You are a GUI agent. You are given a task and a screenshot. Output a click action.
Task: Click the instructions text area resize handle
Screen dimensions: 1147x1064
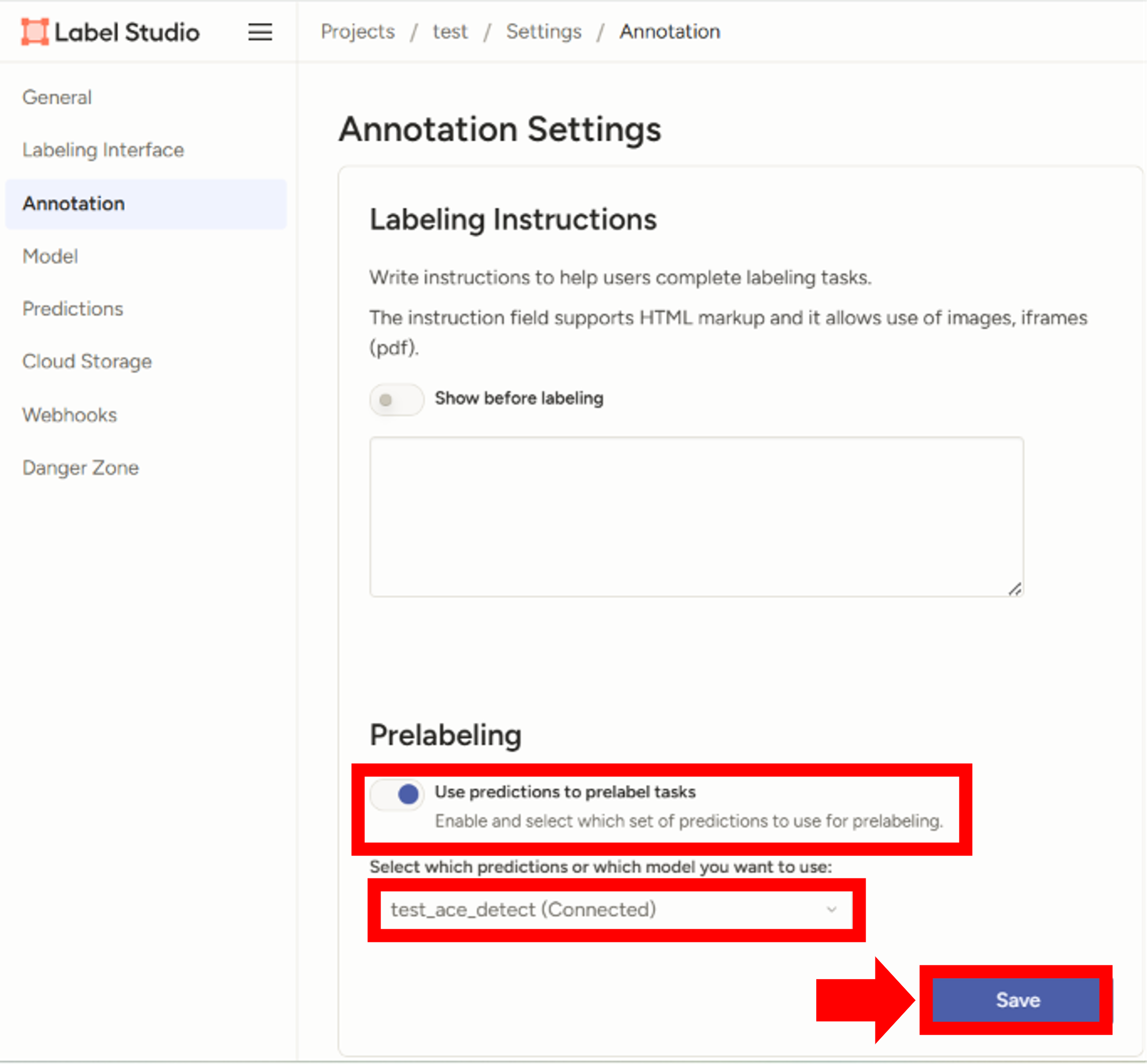pos(1015,588)
